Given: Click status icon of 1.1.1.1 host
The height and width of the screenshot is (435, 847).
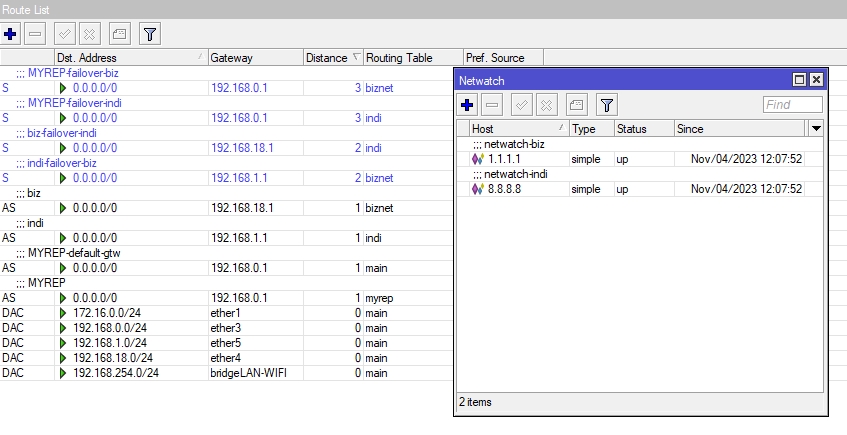Looking at the screenshot, I should pos(478,159).
